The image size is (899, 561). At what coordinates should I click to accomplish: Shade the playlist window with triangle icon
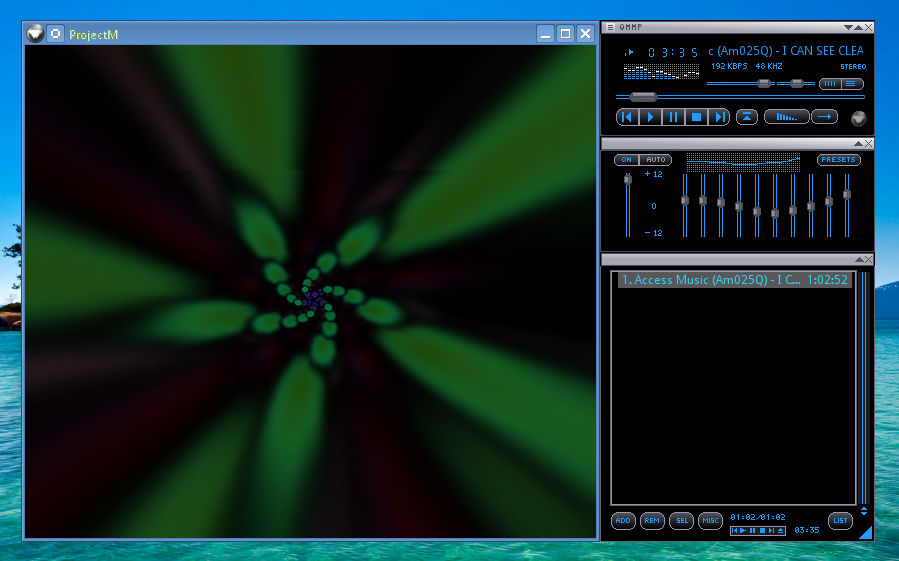tap(858, 260)
